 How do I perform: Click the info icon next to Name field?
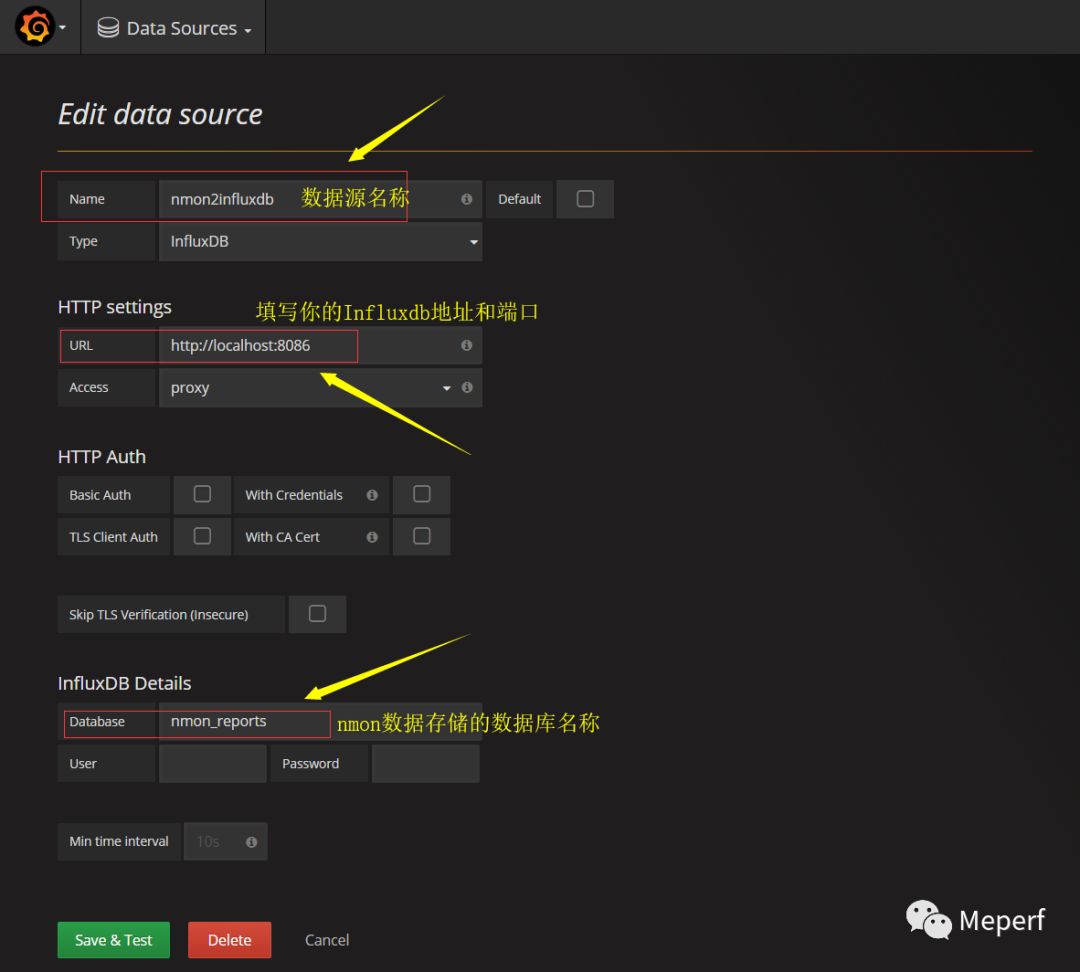click(466, 199)
